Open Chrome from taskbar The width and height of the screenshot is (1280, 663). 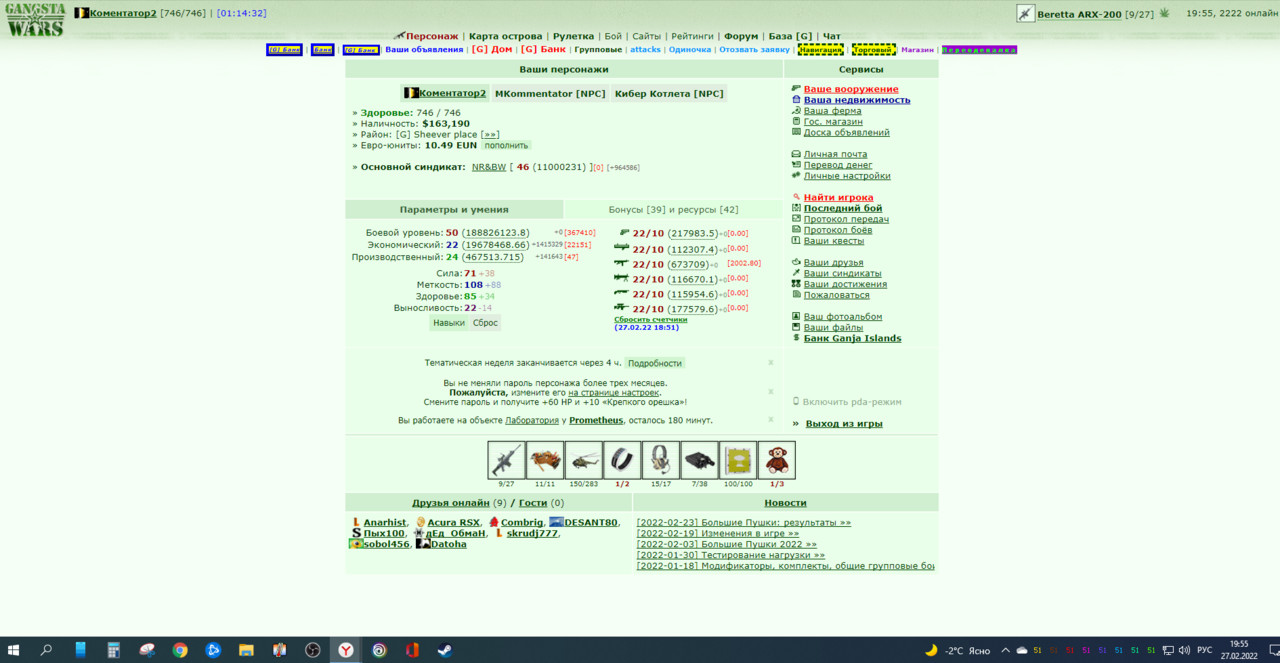[180, 650]
